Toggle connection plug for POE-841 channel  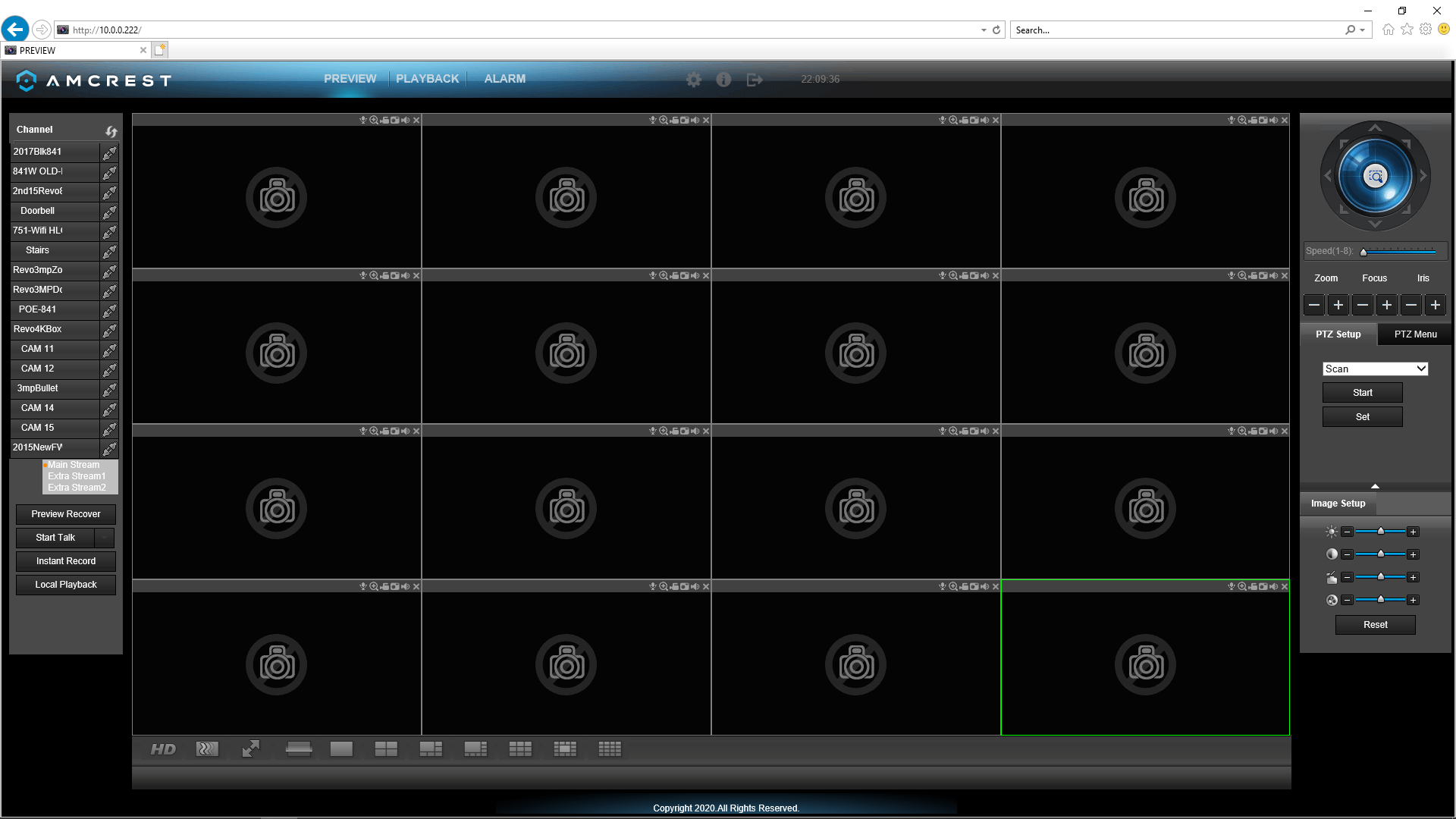click(110, 310)
